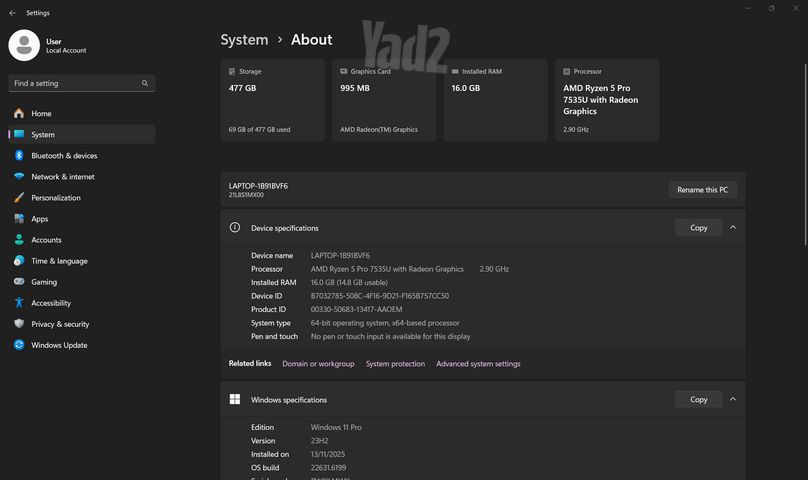This screenshot has width=808, height=480.
Task: Open Home in the sidebar
Action: 82,113
